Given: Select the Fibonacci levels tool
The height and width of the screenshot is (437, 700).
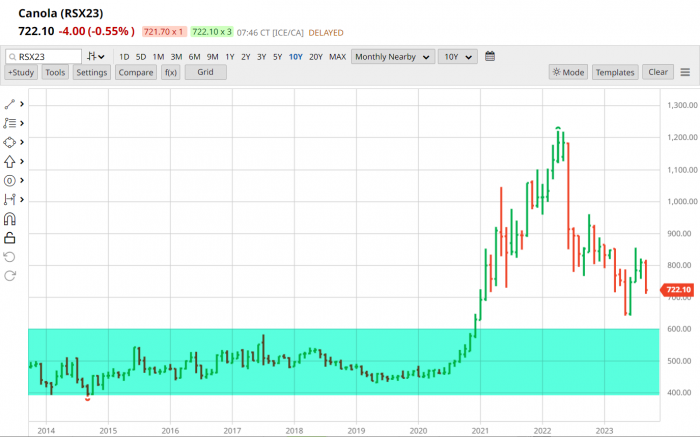Looking at the screenshot, I should point(9,123).
